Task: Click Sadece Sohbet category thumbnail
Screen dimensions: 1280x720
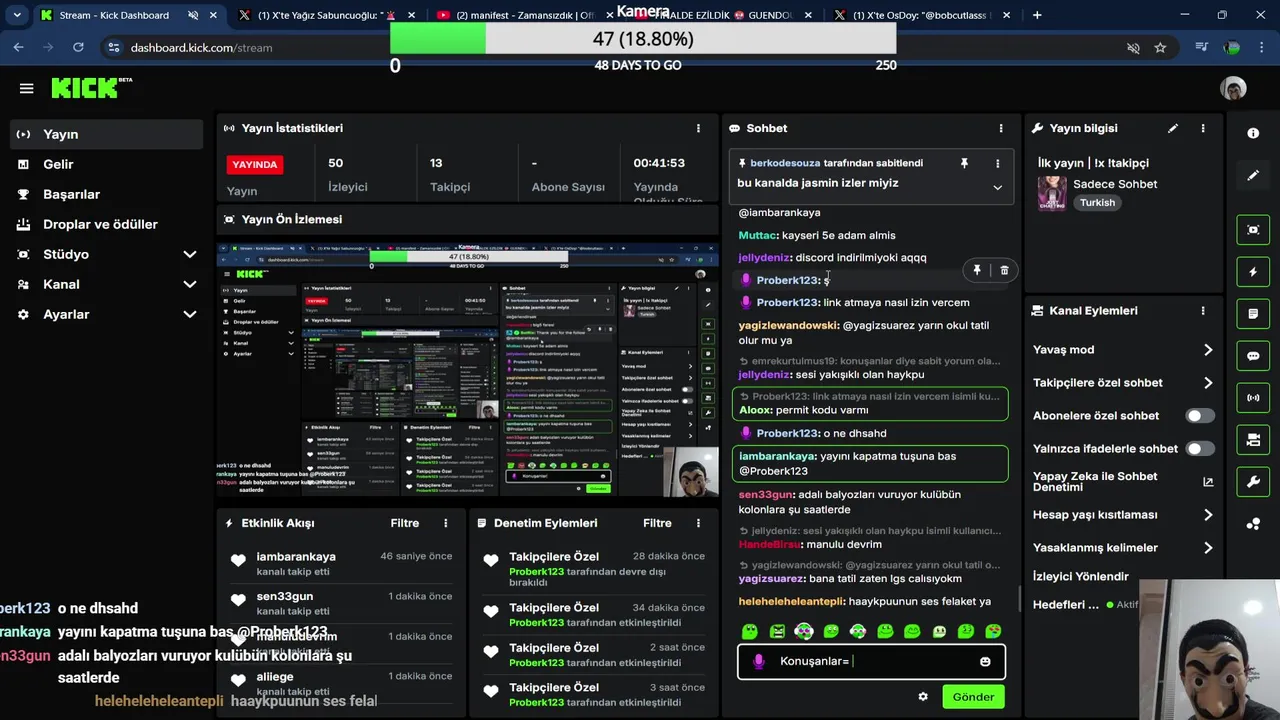Action: (x=1052, y=194)
